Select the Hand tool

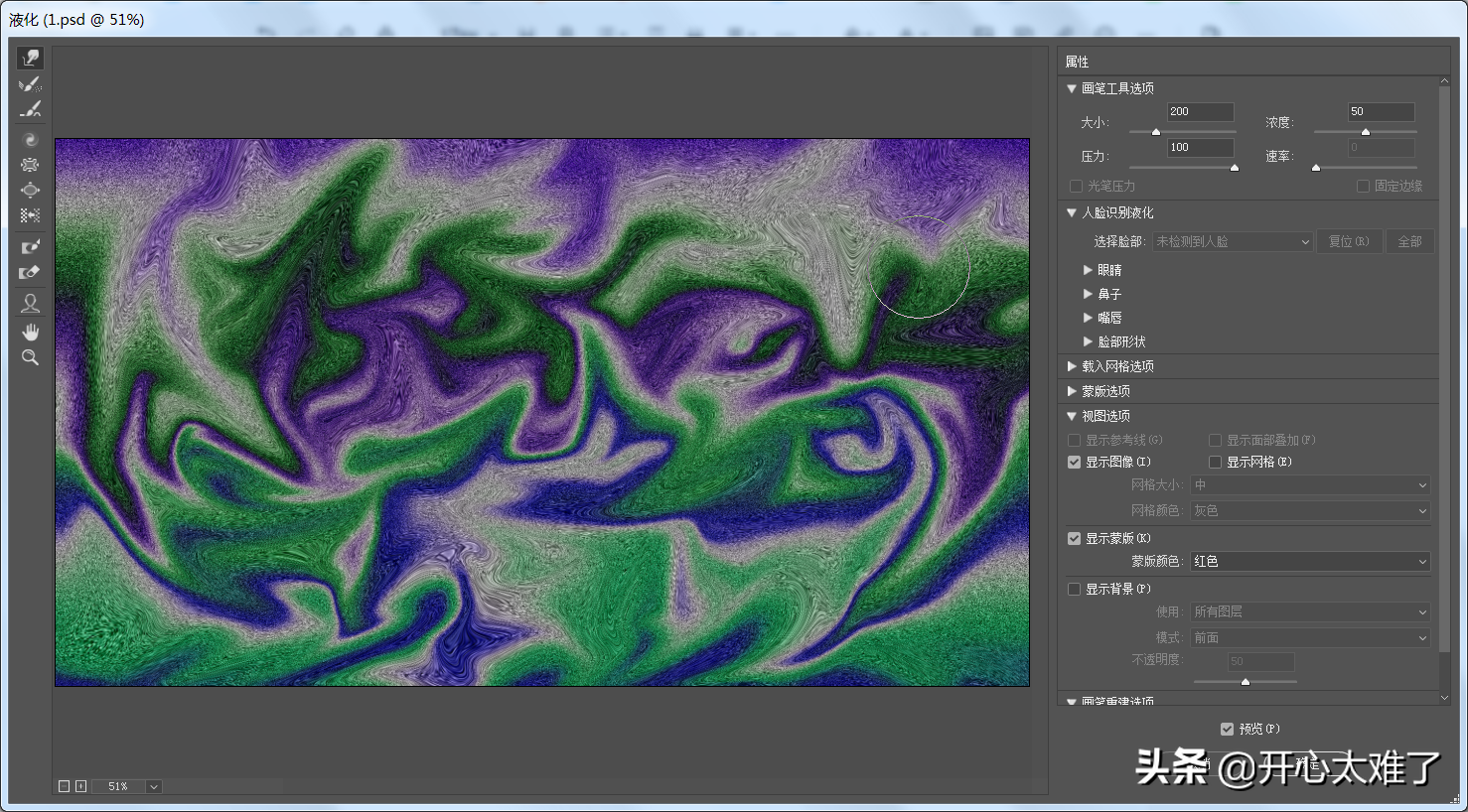click(30, 332)
